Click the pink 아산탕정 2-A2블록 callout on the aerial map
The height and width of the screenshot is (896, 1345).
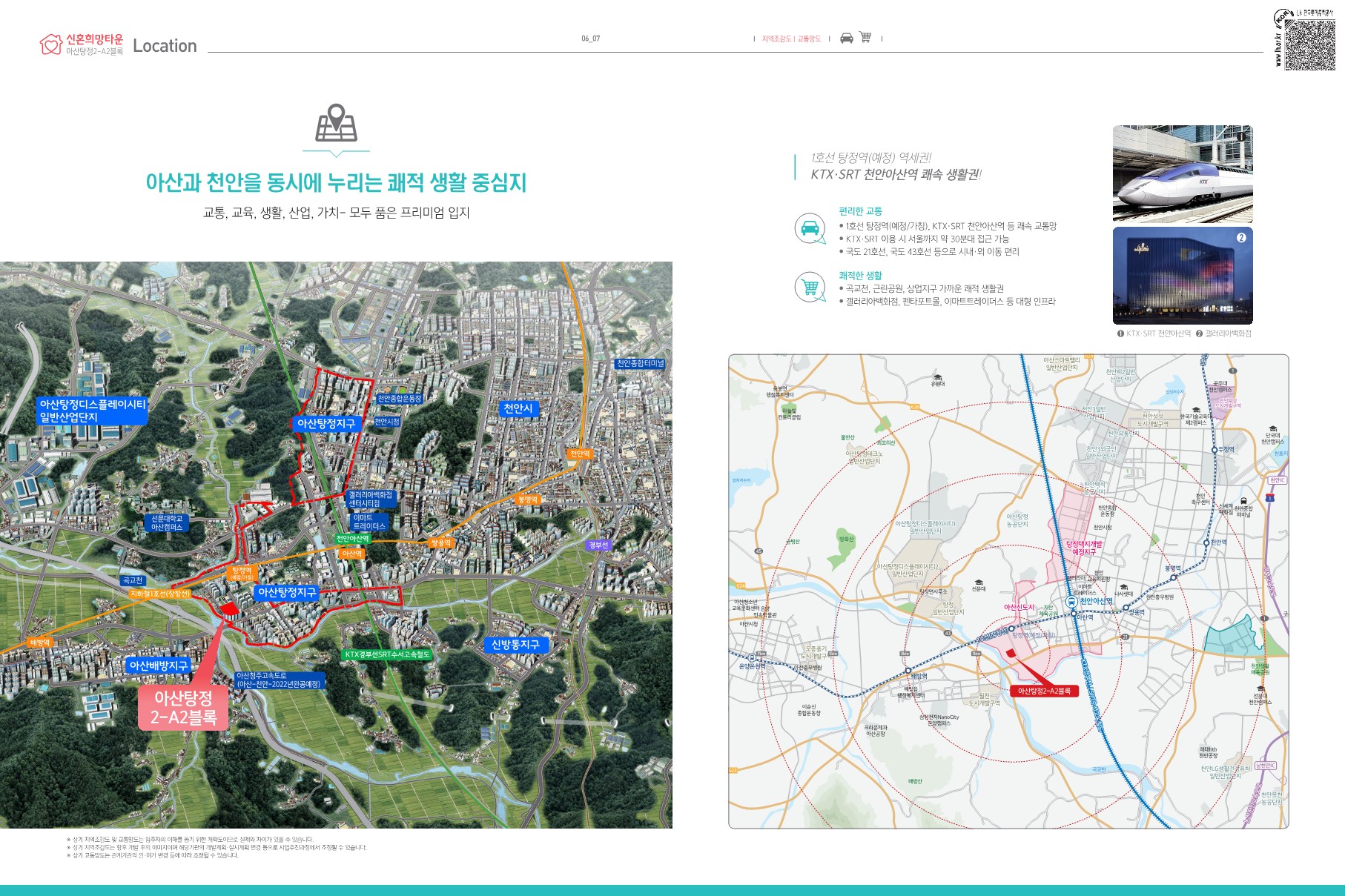pos(183,708)
